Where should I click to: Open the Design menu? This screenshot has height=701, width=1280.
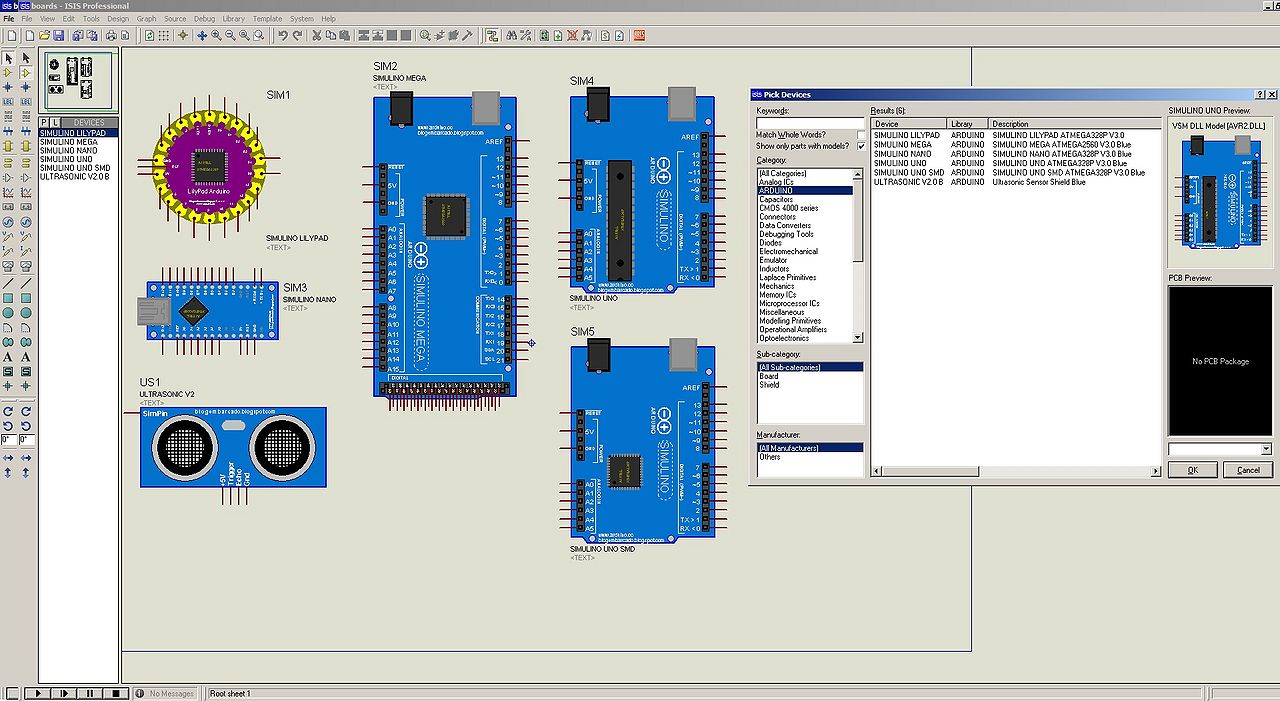118,19
